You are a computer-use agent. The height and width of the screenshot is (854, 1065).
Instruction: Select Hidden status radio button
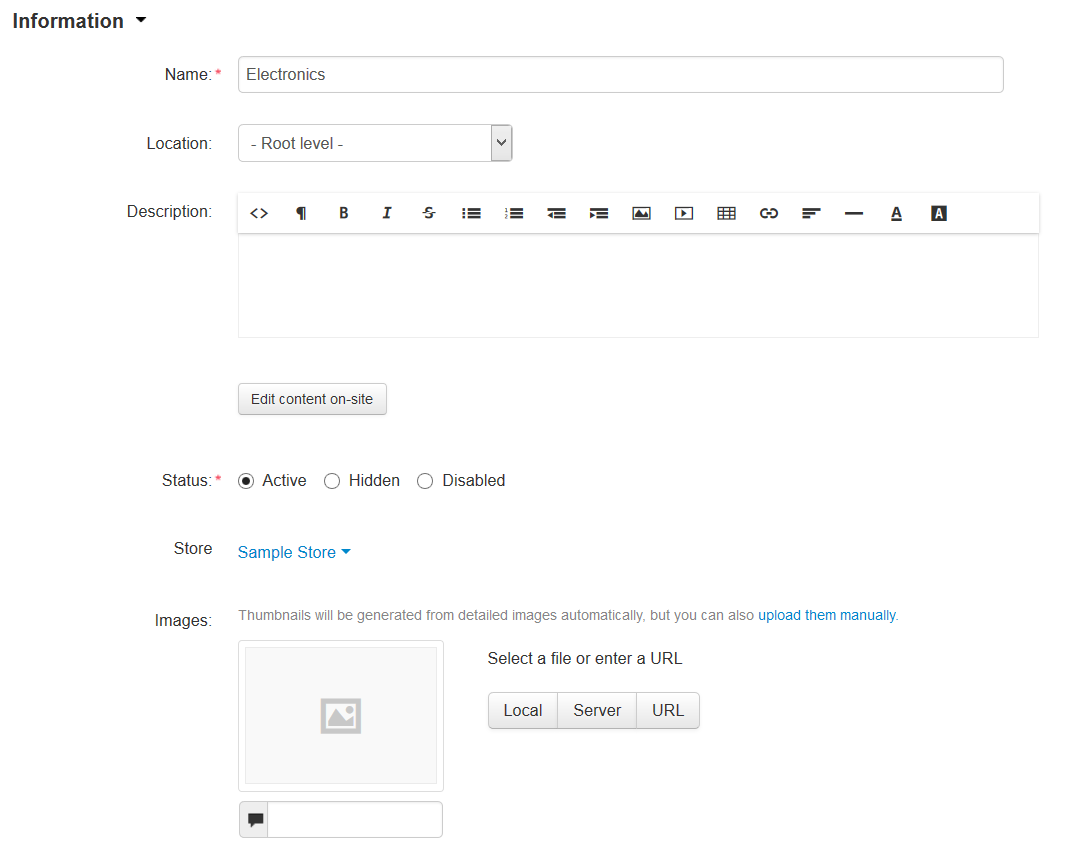pos(332,481)
